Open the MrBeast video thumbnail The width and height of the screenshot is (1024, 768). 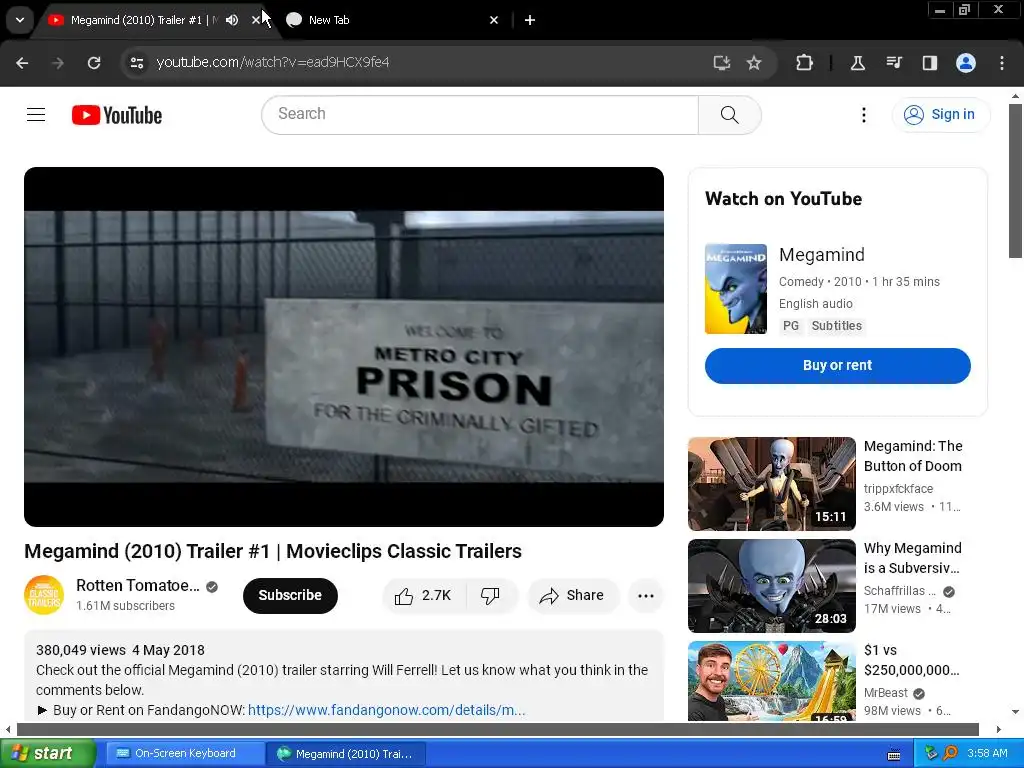tap(771, 681)
